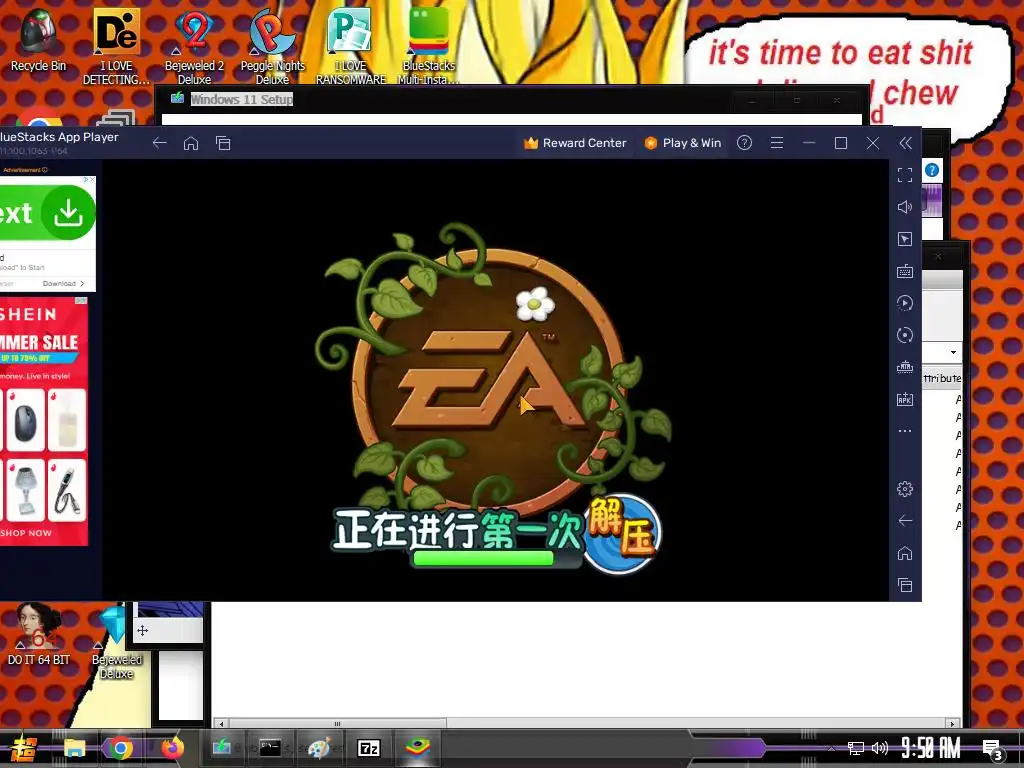Close the top advertisement with its X
This screenshot has height=768, width=1024.
(92, 179)
